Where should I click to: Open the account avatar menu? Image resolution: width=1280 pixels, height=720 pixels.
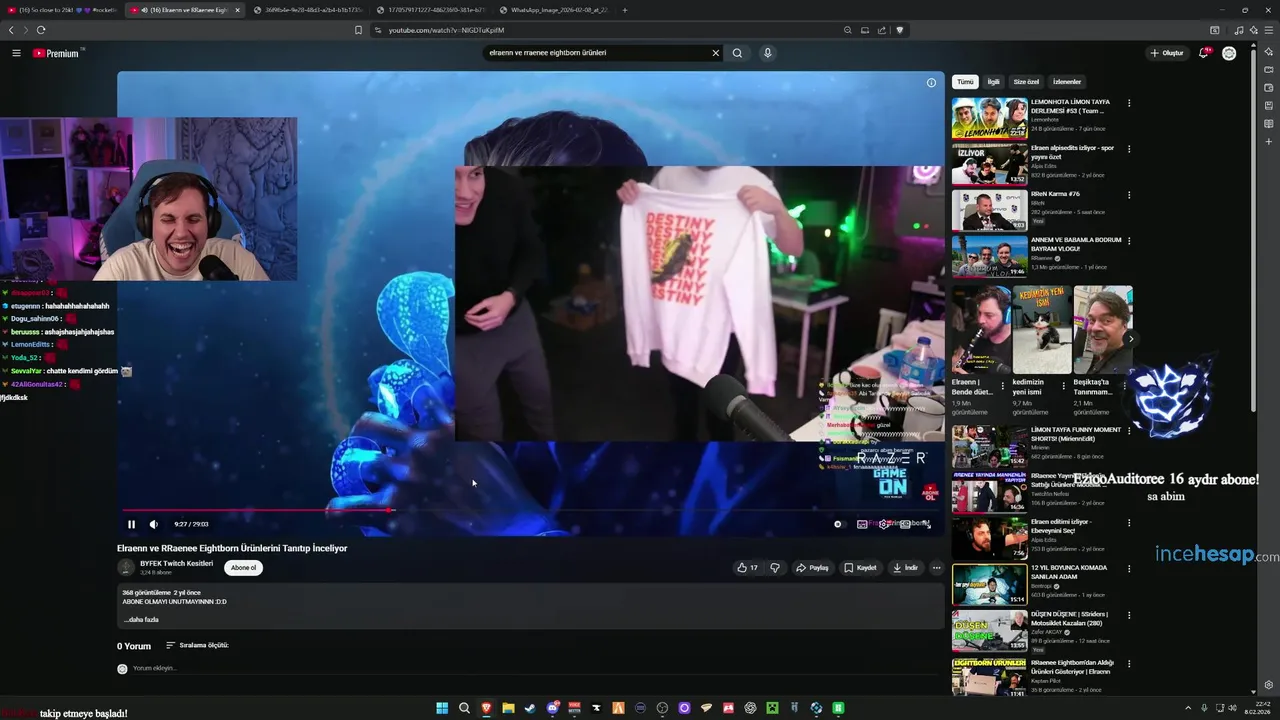(x=1229, y=53)
